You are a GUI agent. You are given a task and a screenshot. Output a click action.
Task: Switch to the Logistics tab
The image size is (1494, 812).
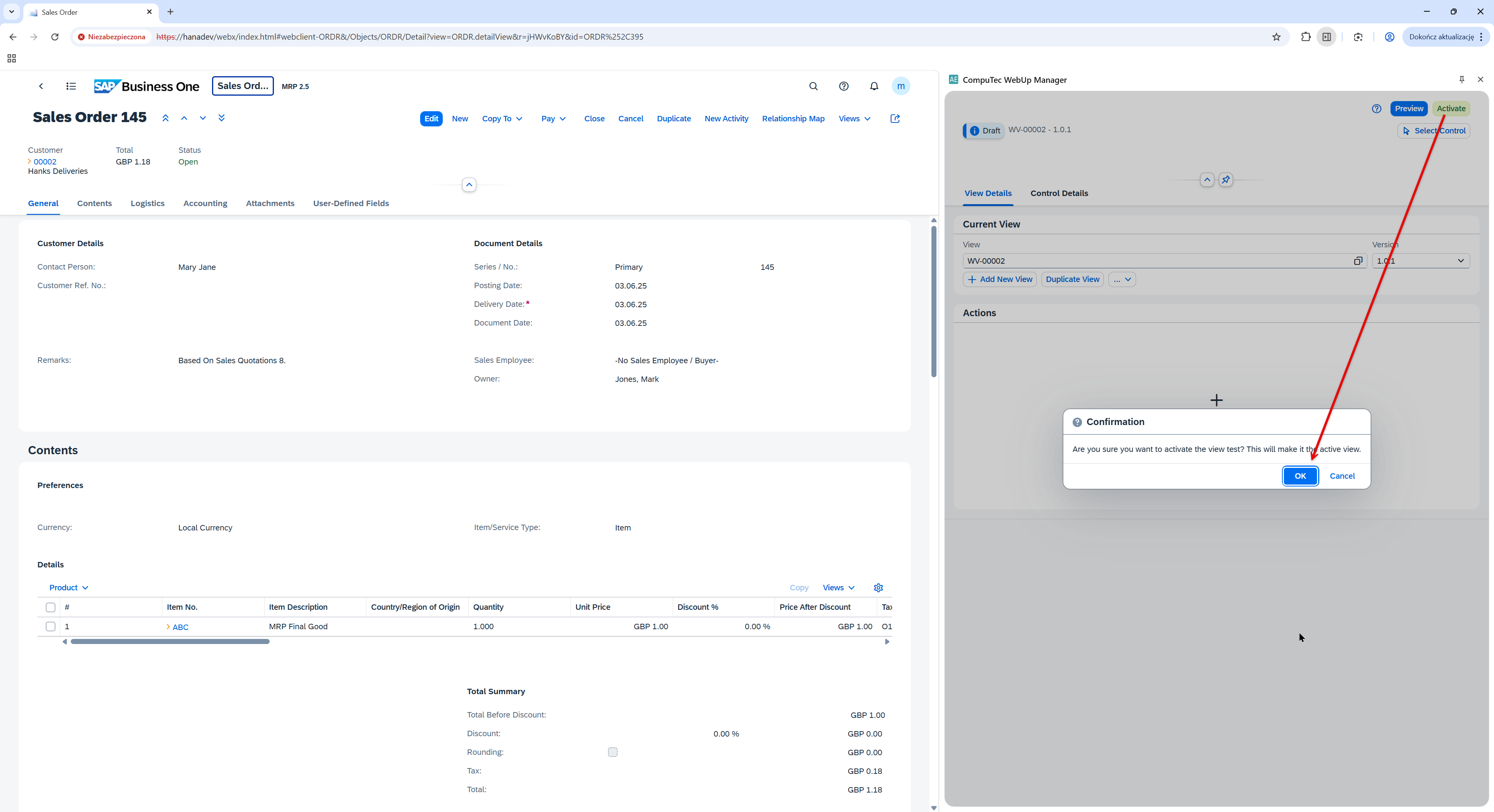click(147, 203)
